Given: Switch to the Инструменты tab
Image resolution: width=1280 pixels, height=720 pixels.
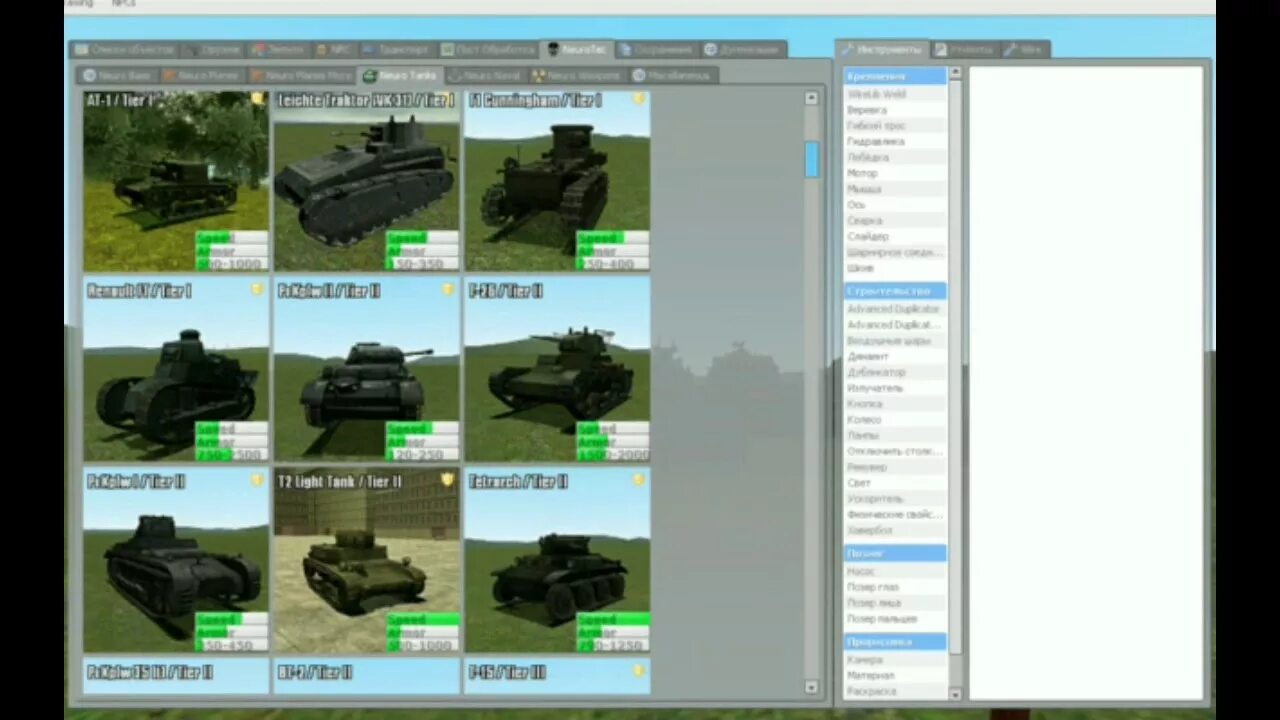Looking at the screenshot, I should (x=882, y=49).
